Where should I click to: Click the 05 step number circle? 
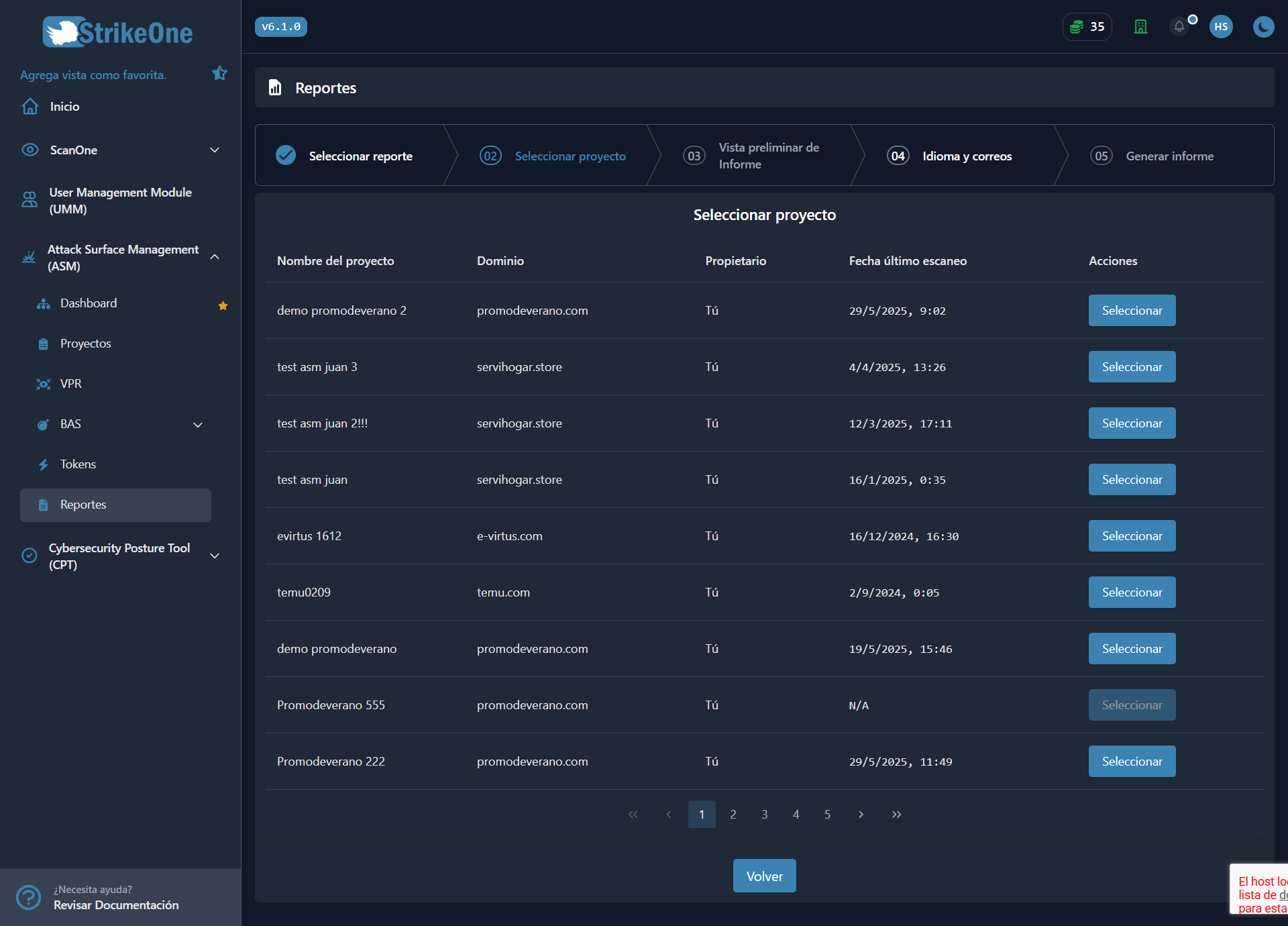1102,156
